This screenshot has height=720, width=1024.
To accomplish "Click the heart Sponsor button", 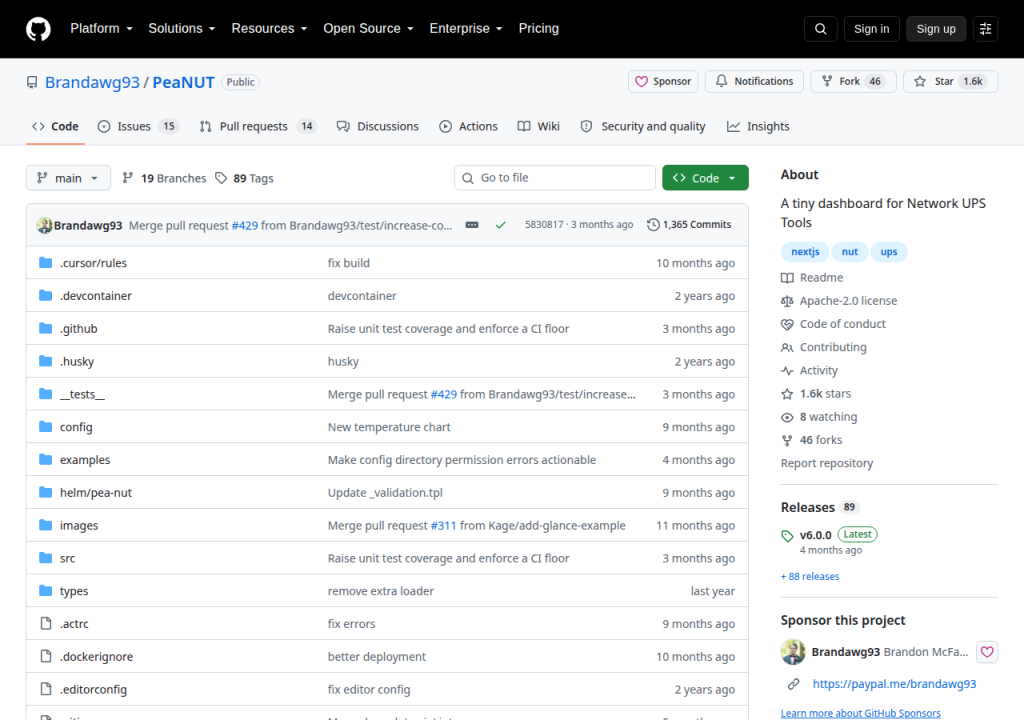I will pos(663,81).
